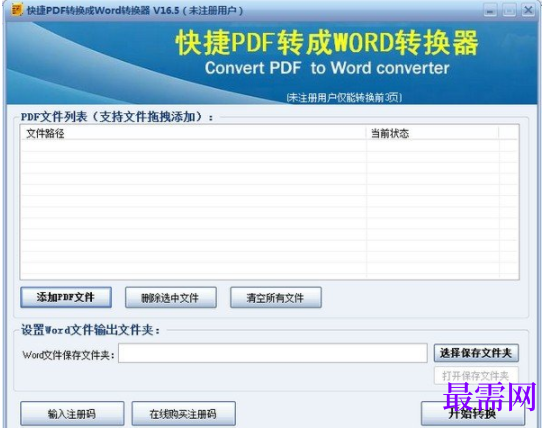Click the PDF文件列表 group label
The height and width of the screenshot is (428, 555).
click(x=117, y=116)
